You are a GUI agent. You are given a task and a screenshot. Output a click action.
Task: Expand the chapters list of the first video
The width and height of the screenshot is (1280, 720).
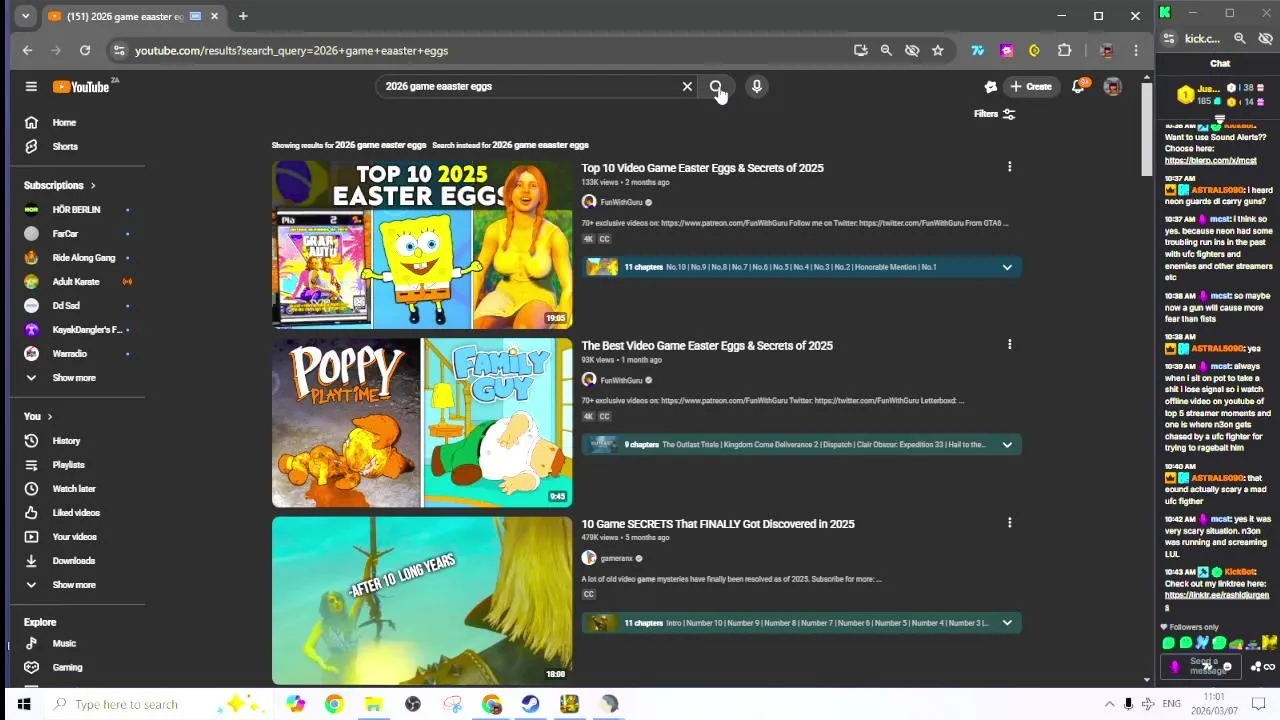[1007, 267]
